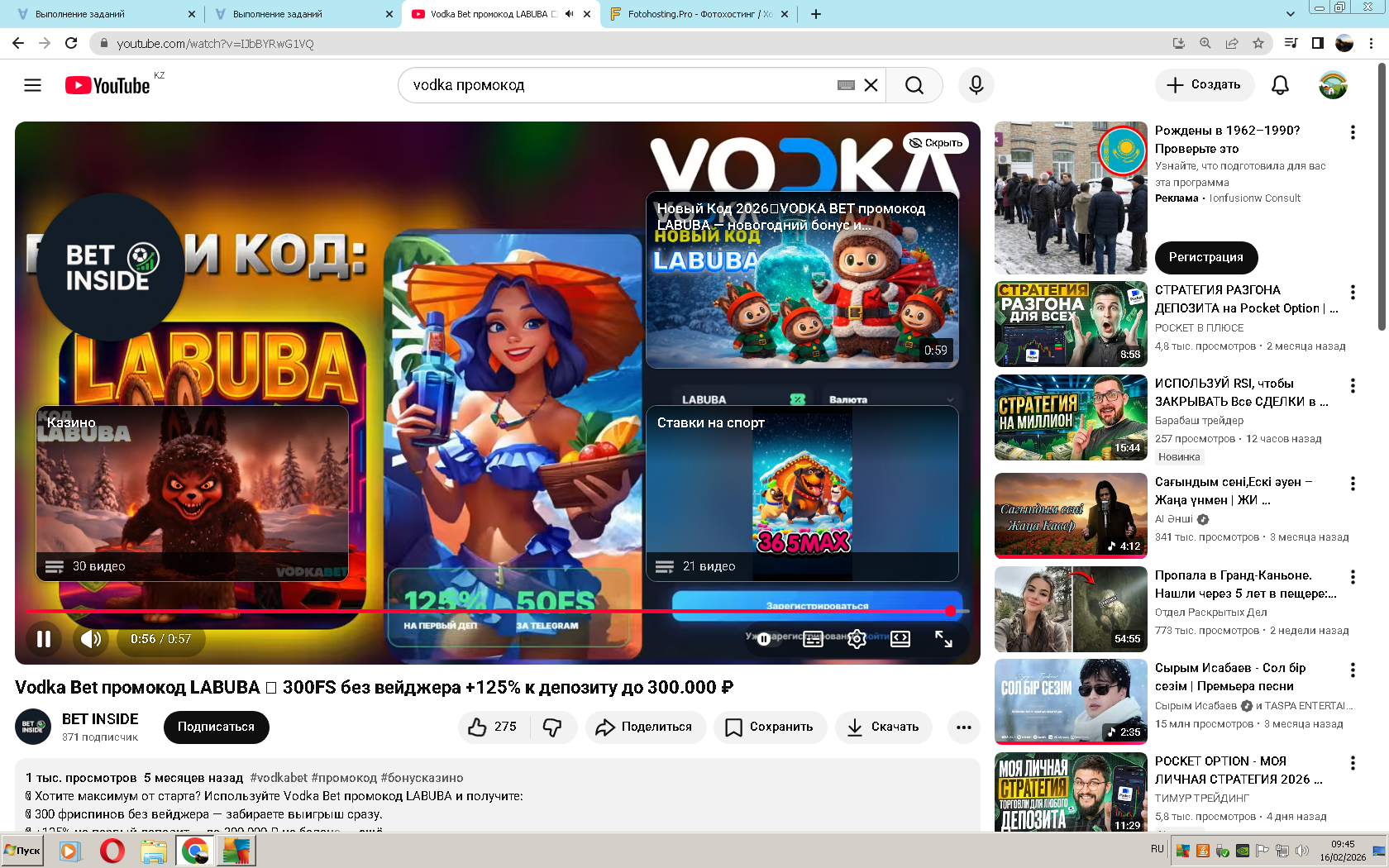
Task: Switch to theater mode view
Action: 900,639
